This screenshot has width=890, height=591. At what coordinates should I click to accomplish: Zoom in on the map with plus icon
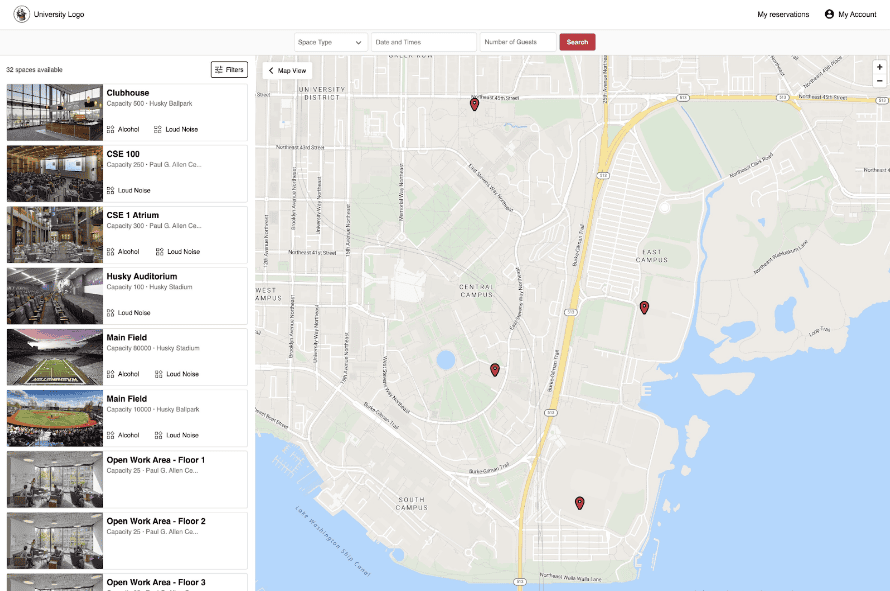pos(879,67)
